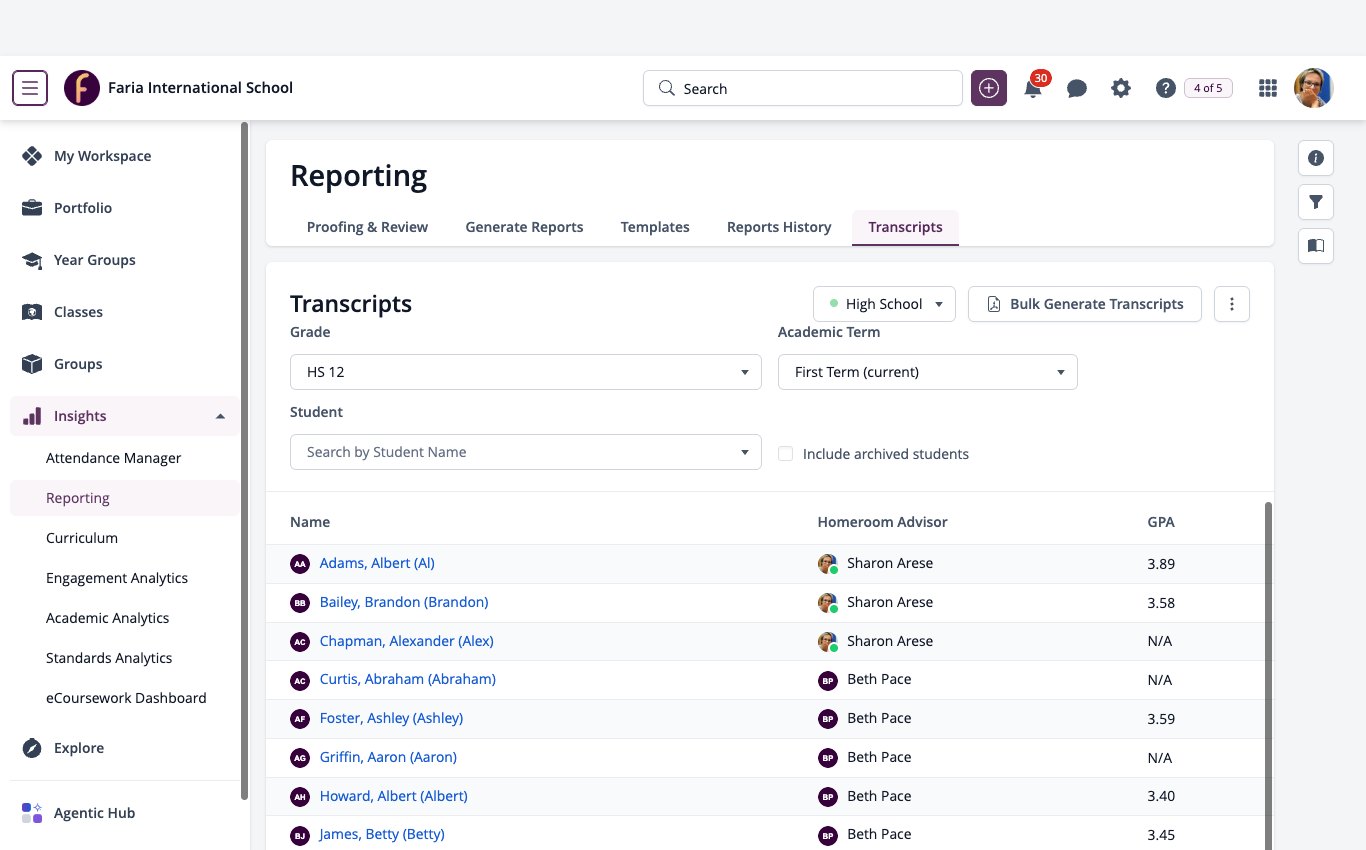Viewport: 1366px width, 850px height.
Task: Click GPA value 3.89
Action: (x=1161, y=564)
